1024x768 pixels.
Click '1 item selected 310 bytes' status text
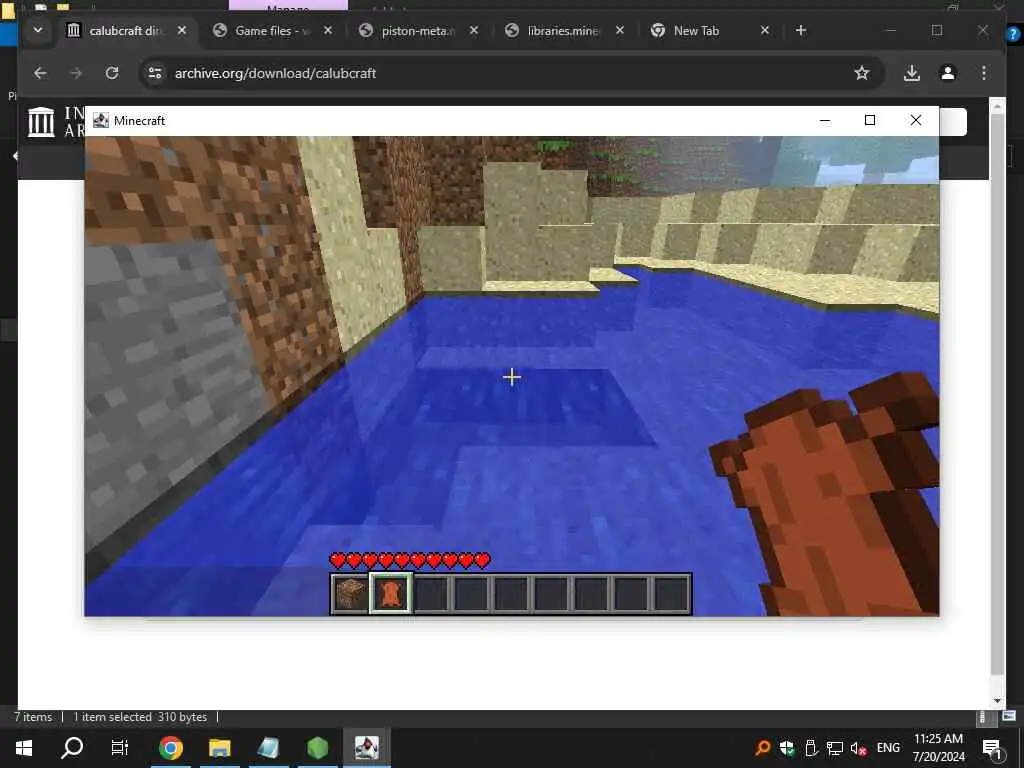(x=140, y=717)
